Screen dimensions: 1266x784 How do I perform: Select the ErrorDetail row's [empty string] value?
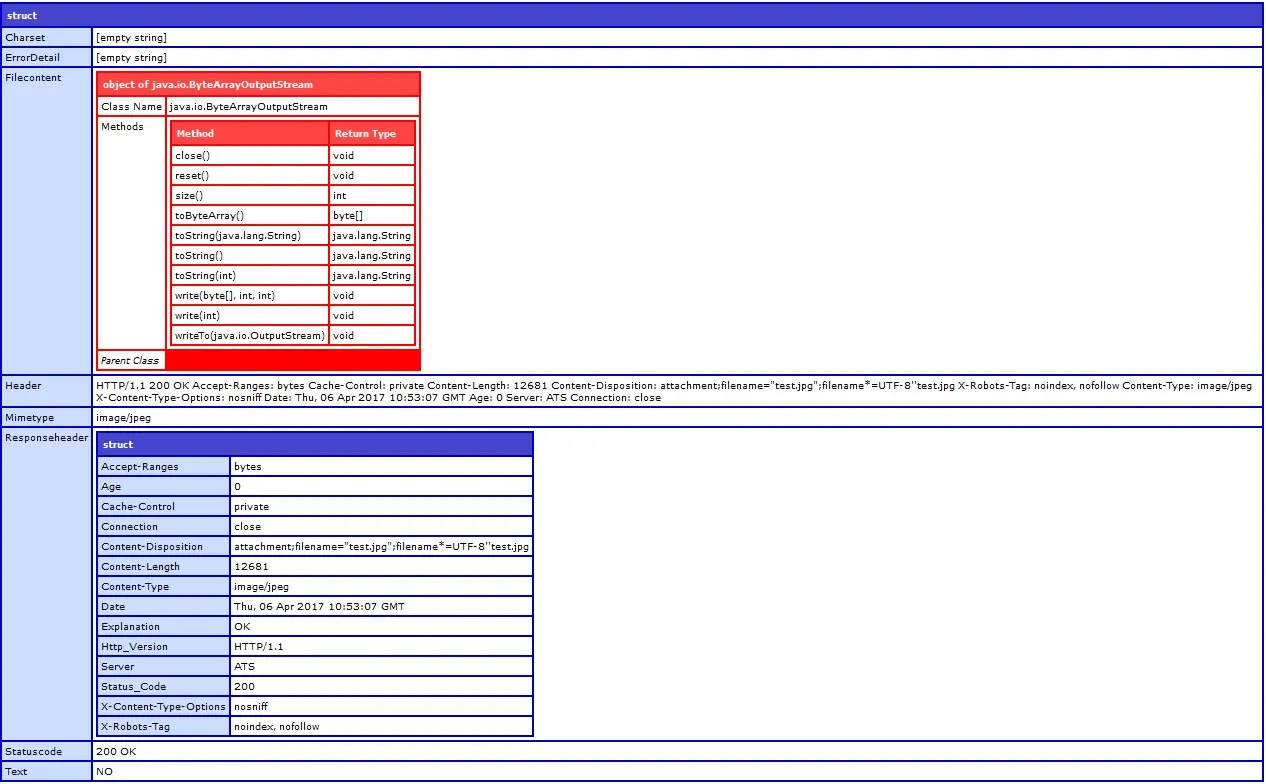(x=131, y=58)
